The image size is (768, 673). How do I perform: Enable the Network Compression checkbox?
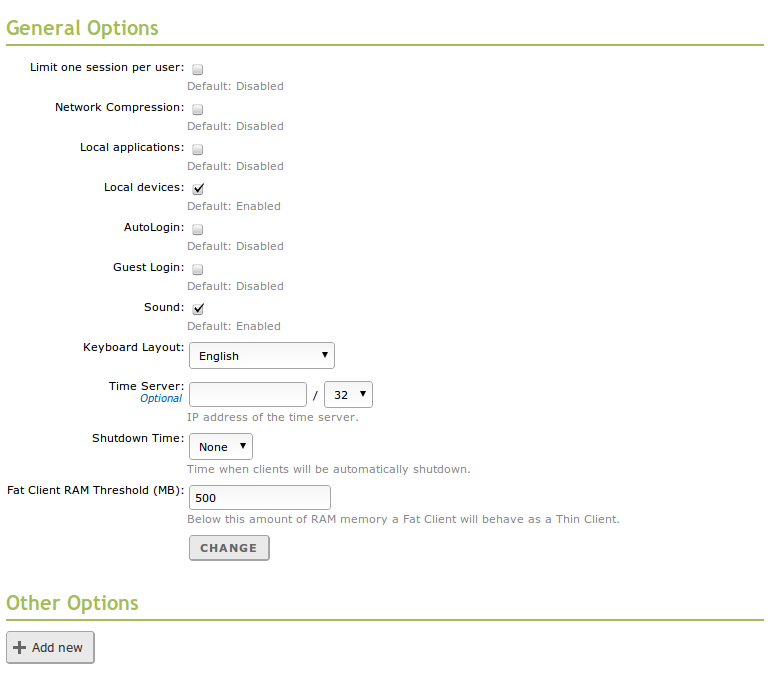point(198,109)
